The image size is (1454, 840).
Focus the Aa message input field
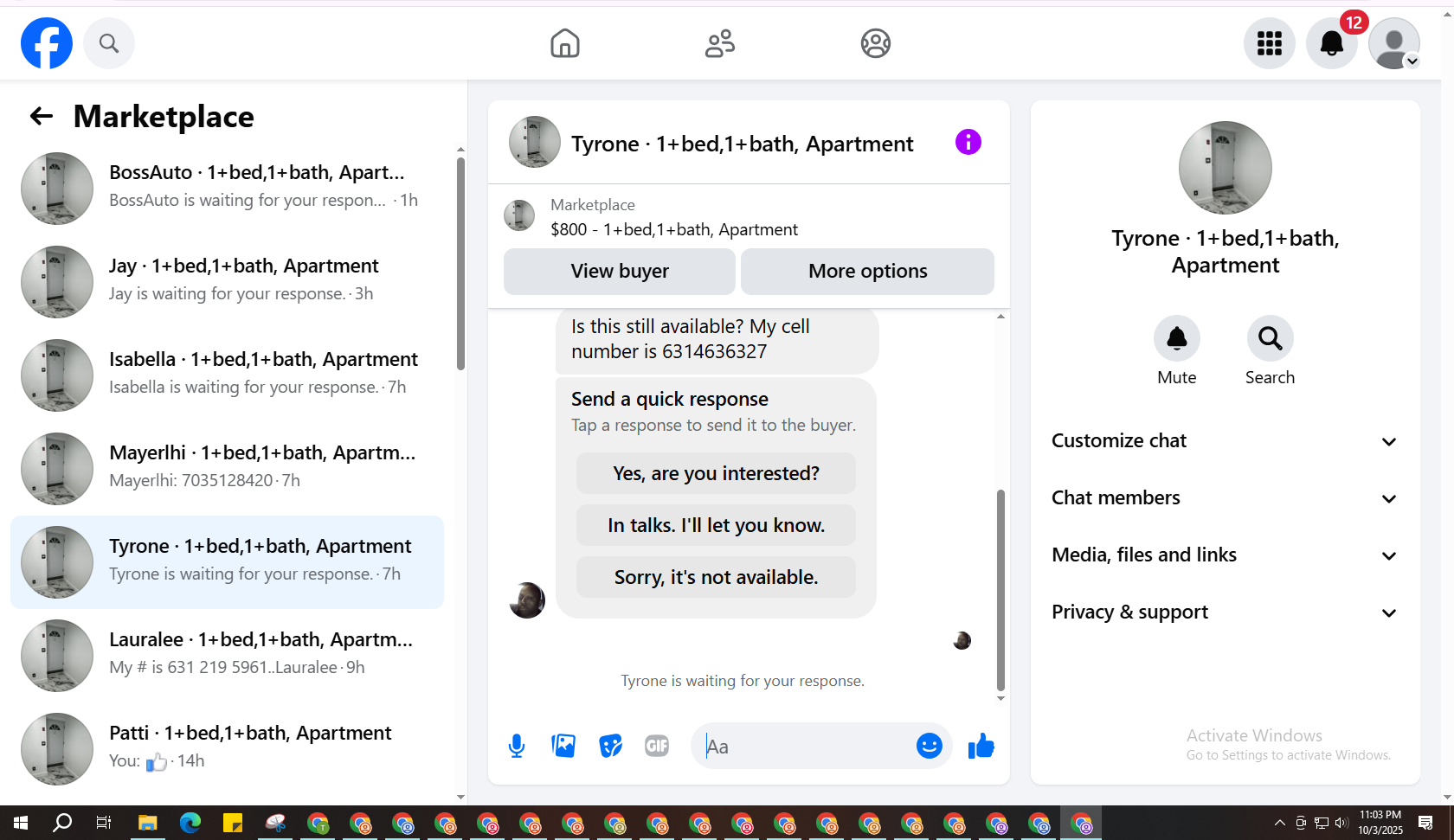tap(805, 746)
